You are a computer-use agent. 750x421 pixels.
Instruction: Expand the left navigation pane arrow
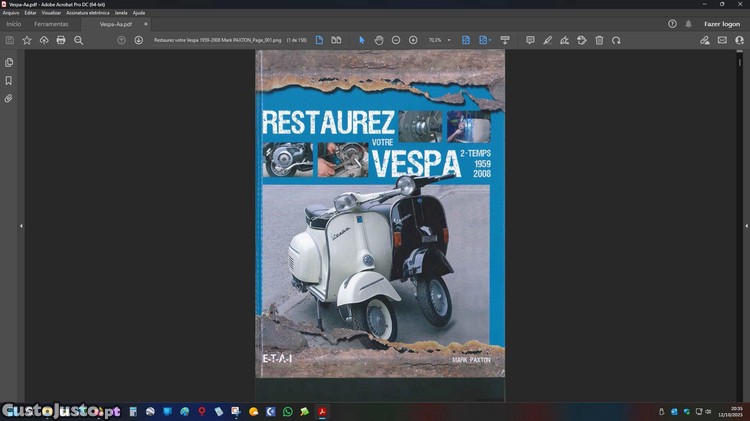[x=21, y=226]
